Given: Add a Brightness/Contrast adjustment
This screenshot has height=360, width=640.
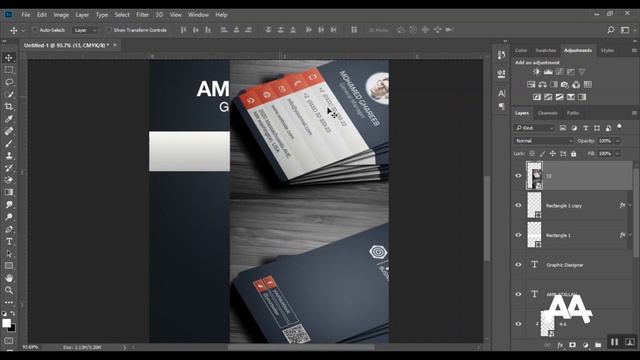Looking at the screenshot, I should pos(536,72).
